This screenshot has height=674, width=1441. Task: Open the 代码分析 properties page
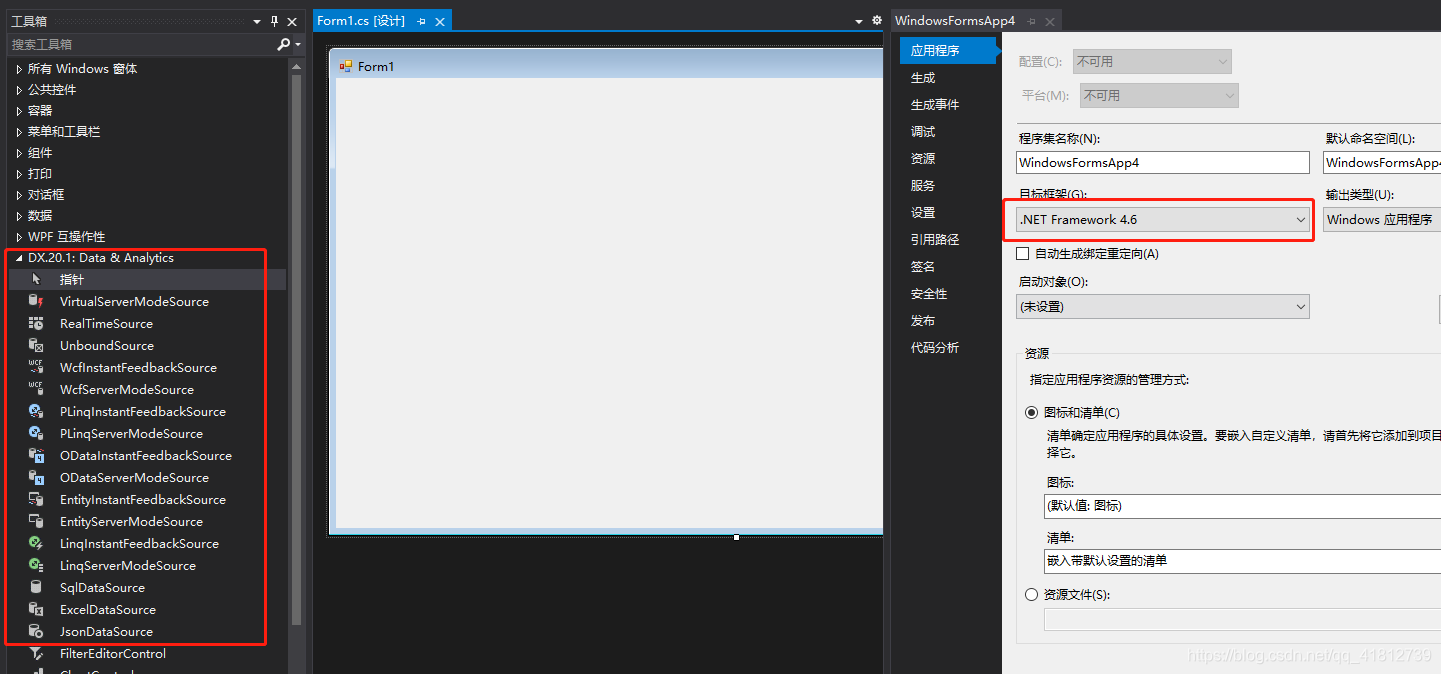pyautogui.click(x=935, y=347)
